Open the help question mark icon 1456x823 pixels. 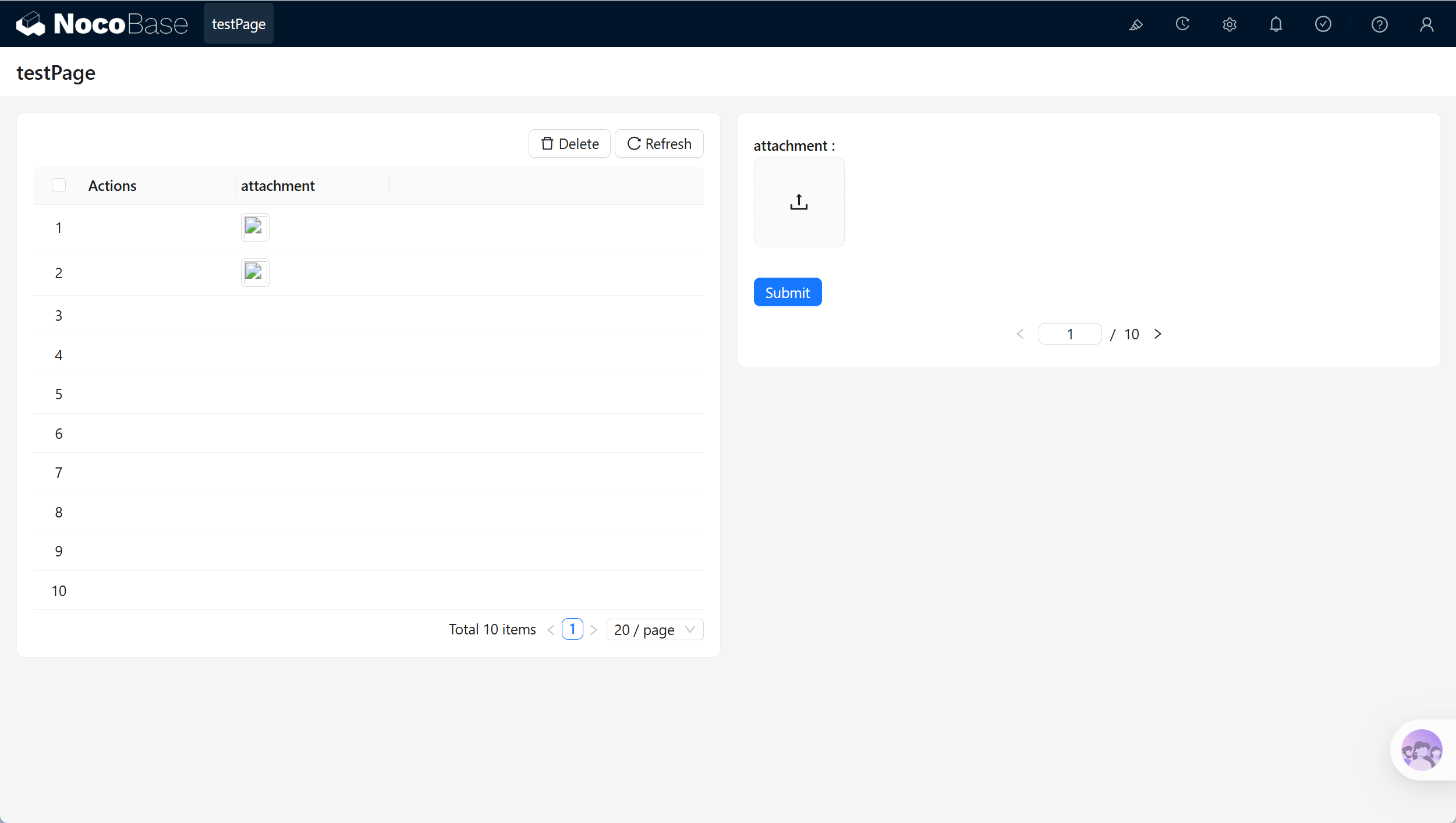(1379, 24)
